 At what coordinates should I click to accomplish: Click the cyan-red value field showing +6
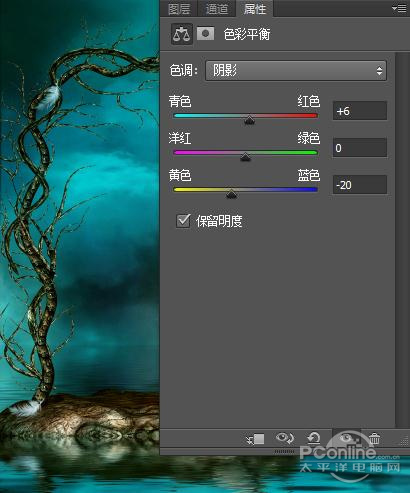point(360,111)
